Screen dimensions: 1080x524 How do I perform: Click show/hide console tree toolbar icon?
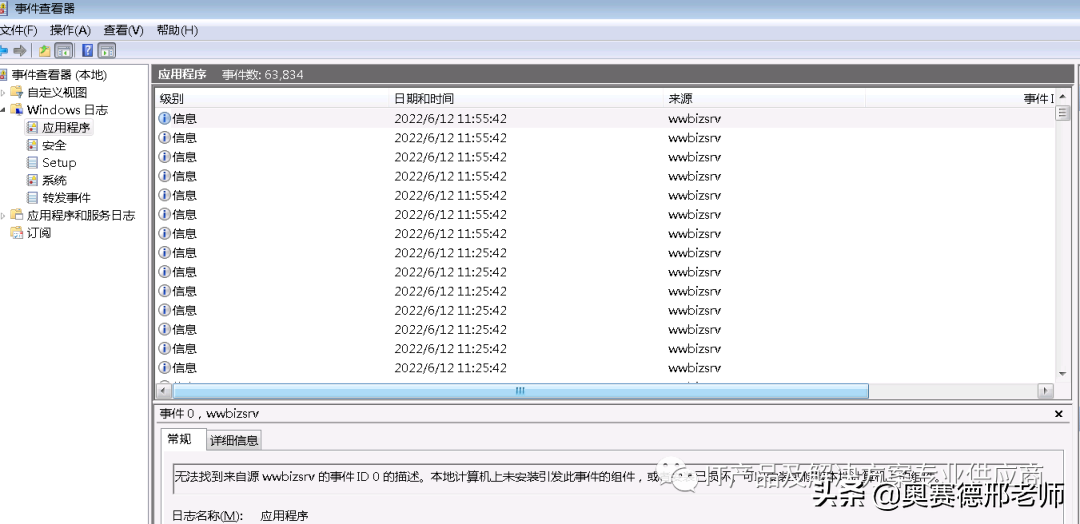[x=64, y=50]
